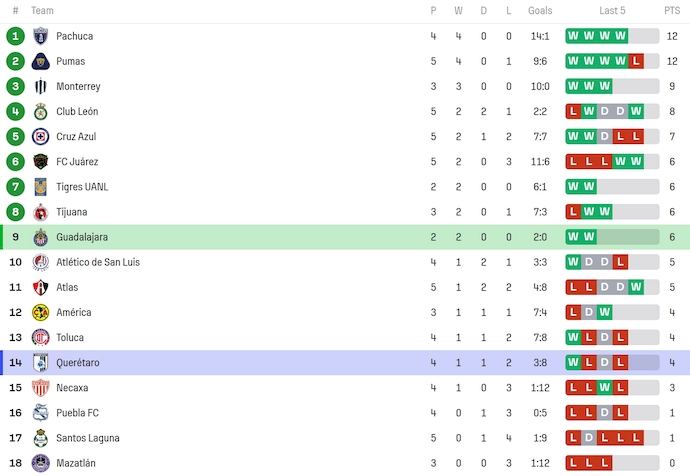The width and height of the screenshot is (690, 476).
Task: Click the Last 5 column header
Action: pos(612,10)
